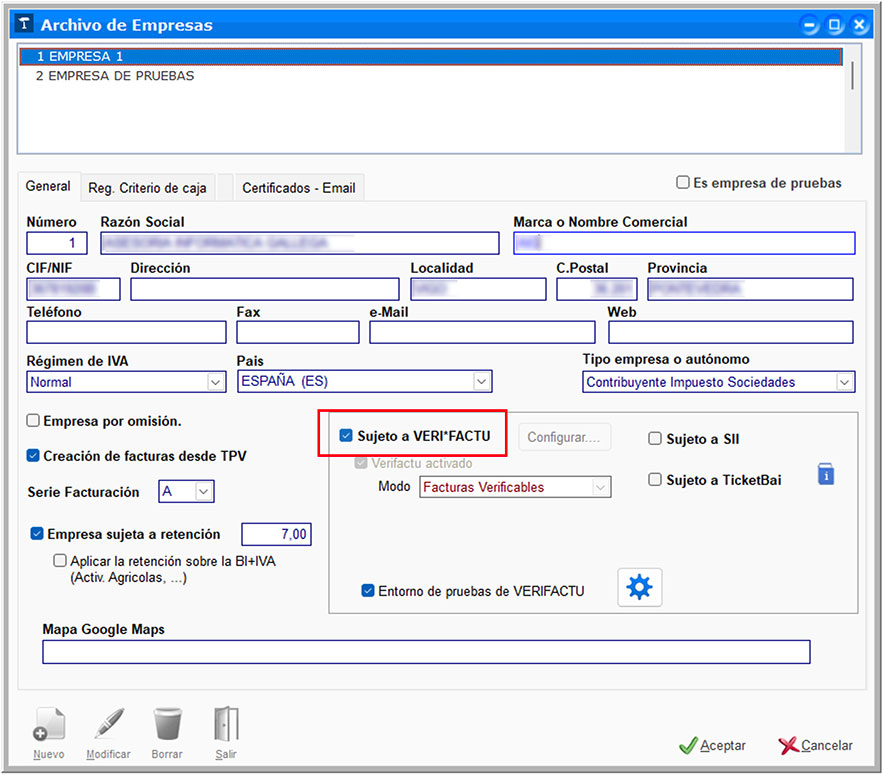Viewport: 882px width, 775px height.
Task: Enable the Sujeto a SII checkbox
Action: [x=655, y=439]
